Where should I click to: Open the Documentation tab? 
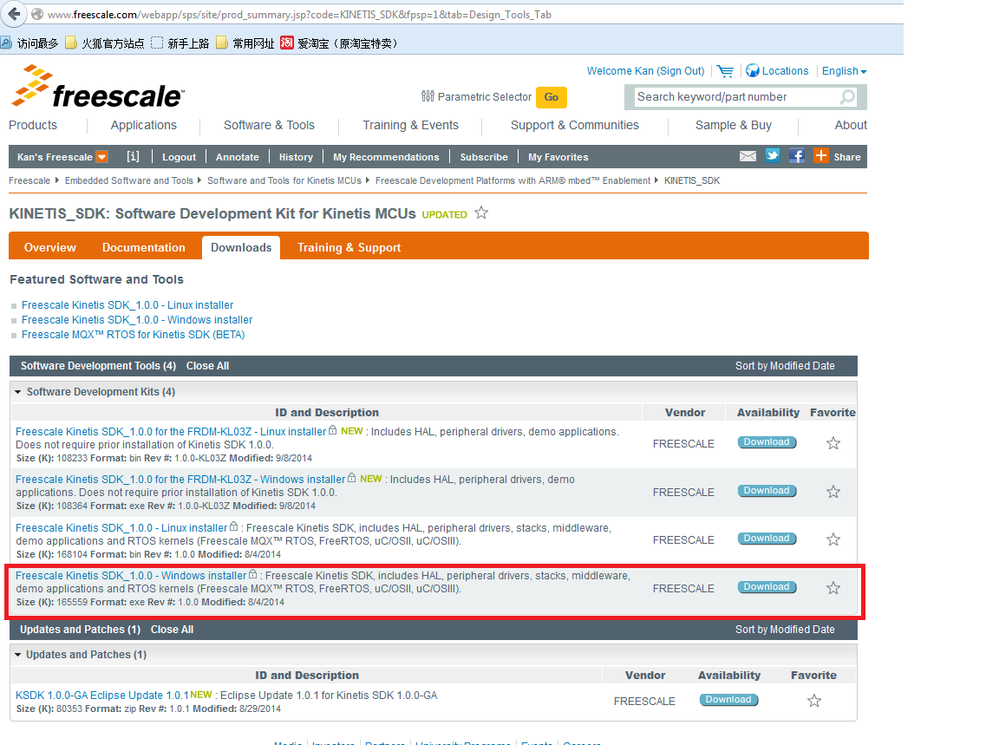144,247
